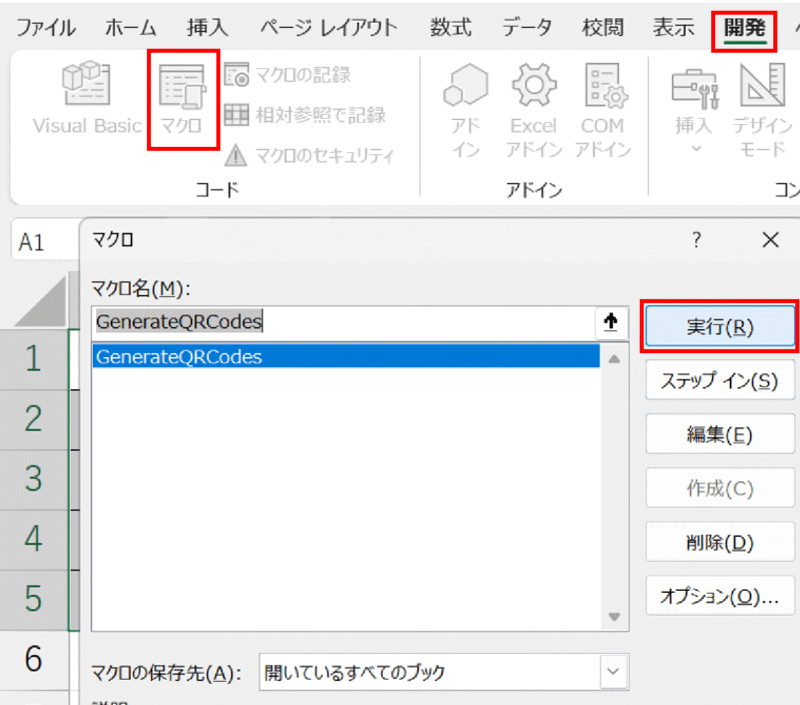Screen dimensions: 800x705
Task: Switch to the 挿入 ribbon tab
Action: 207,28
